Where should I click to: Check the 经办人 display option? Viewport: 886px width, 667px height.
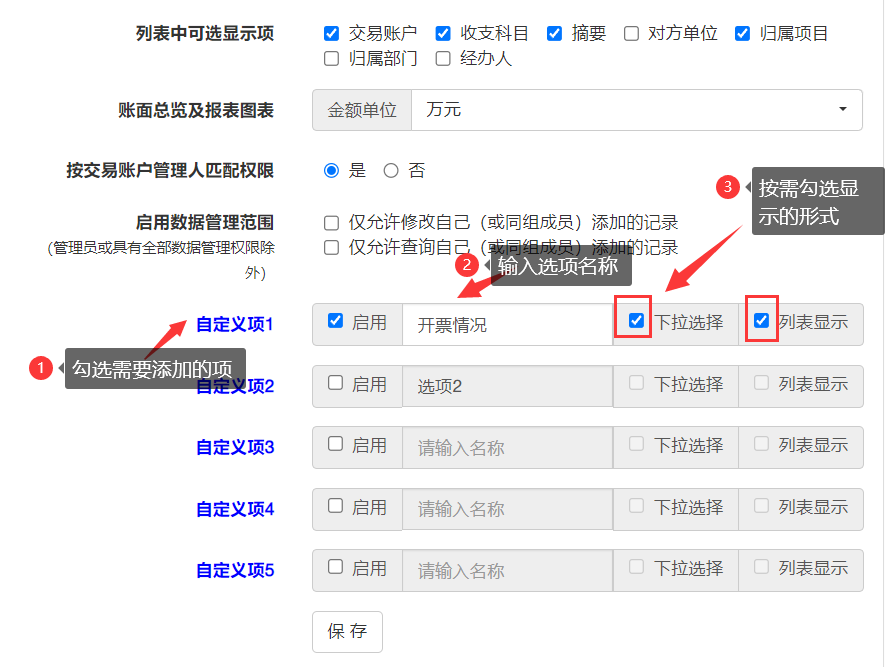(443, 59)
